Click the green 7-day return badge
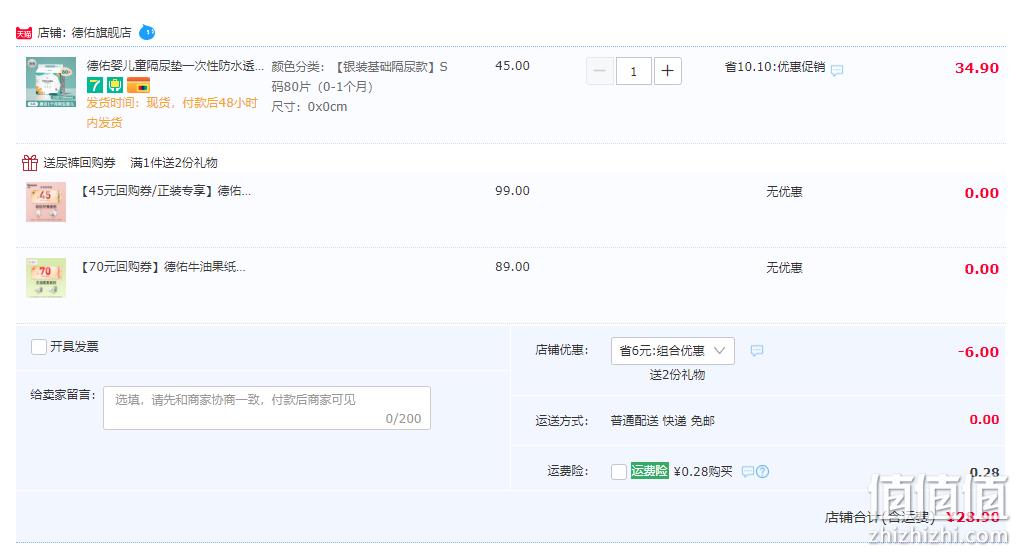Image resolution: width=1018 pixels, height=553 pixels. pos(95,84)
